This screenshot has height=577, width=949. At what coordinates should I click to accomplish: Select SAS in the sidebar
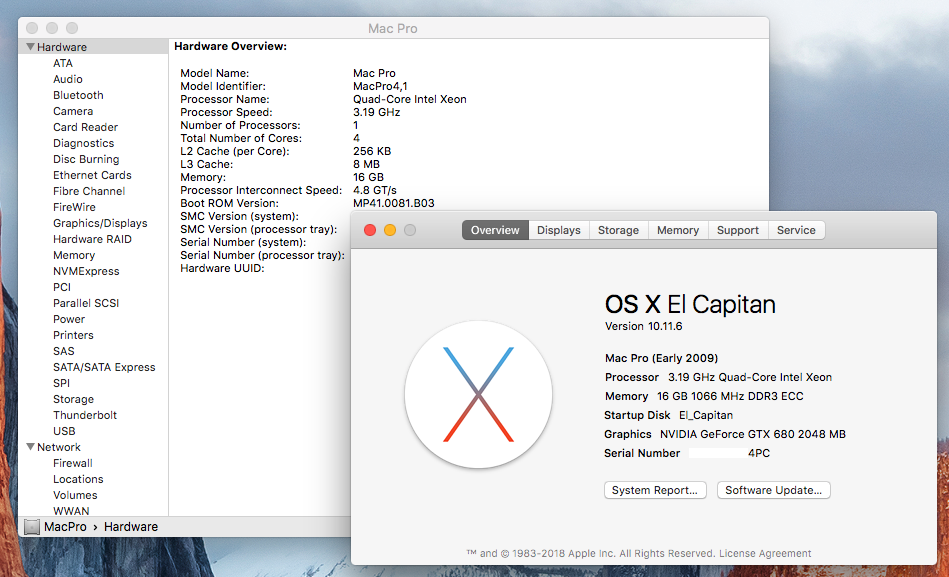pos(64,351)
